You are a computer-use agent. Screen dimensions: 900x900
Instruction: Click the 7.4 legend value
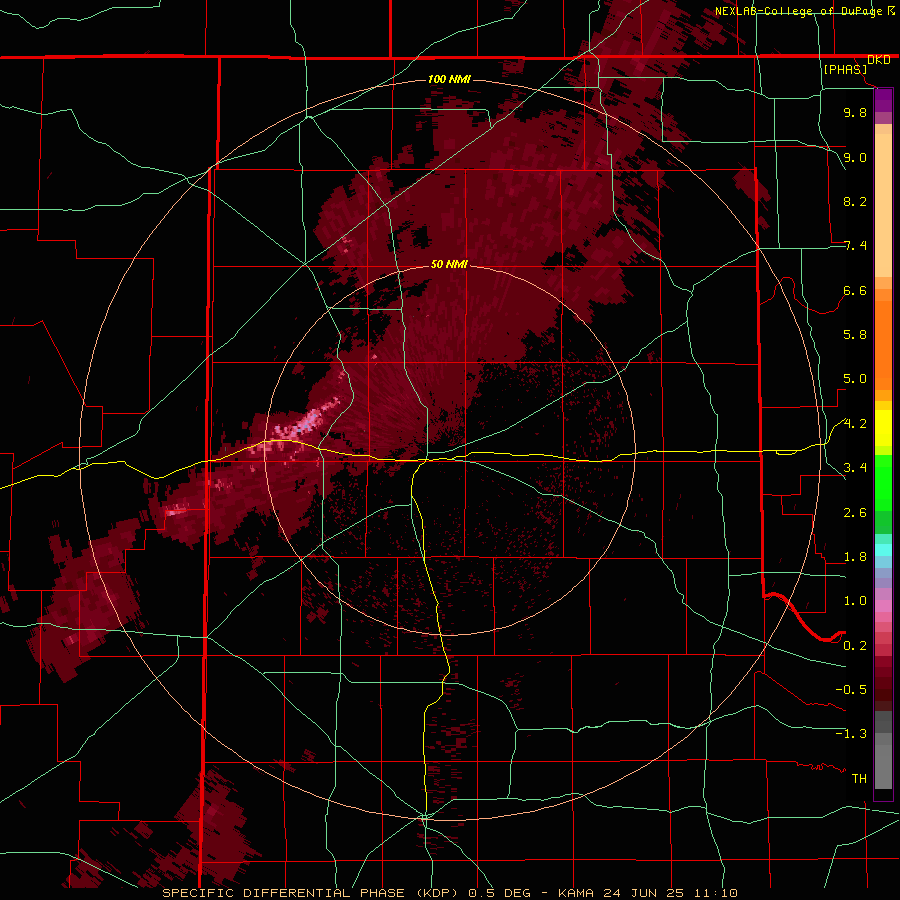click(x=855, y=246)
